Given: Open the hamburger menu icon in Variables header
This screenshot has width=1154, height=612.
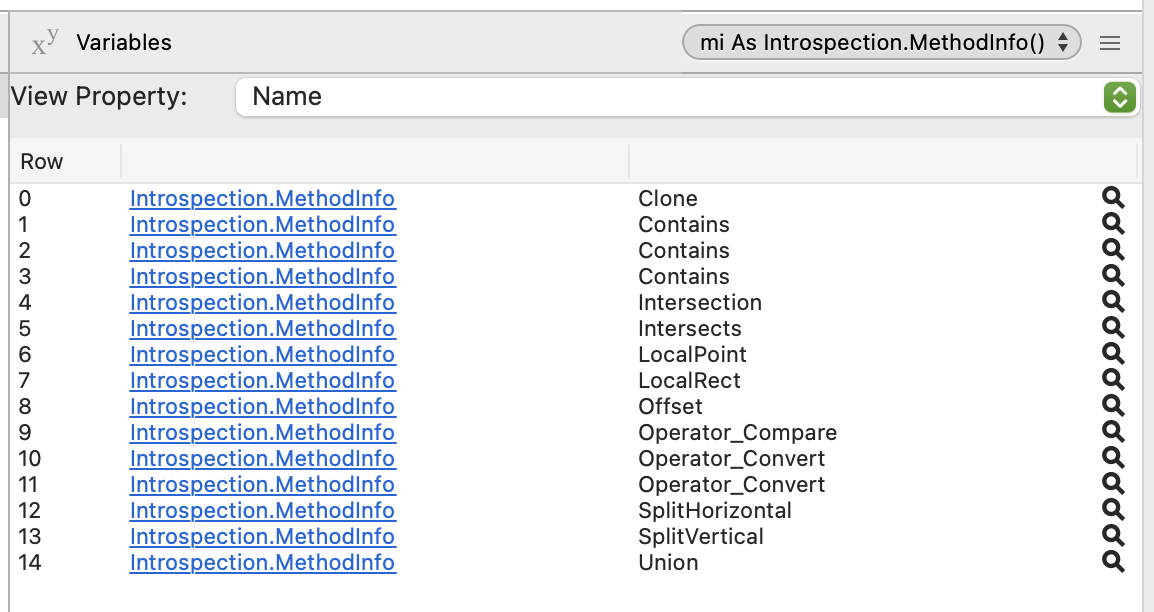Looking at the screenshot, I should [1110, 43].
